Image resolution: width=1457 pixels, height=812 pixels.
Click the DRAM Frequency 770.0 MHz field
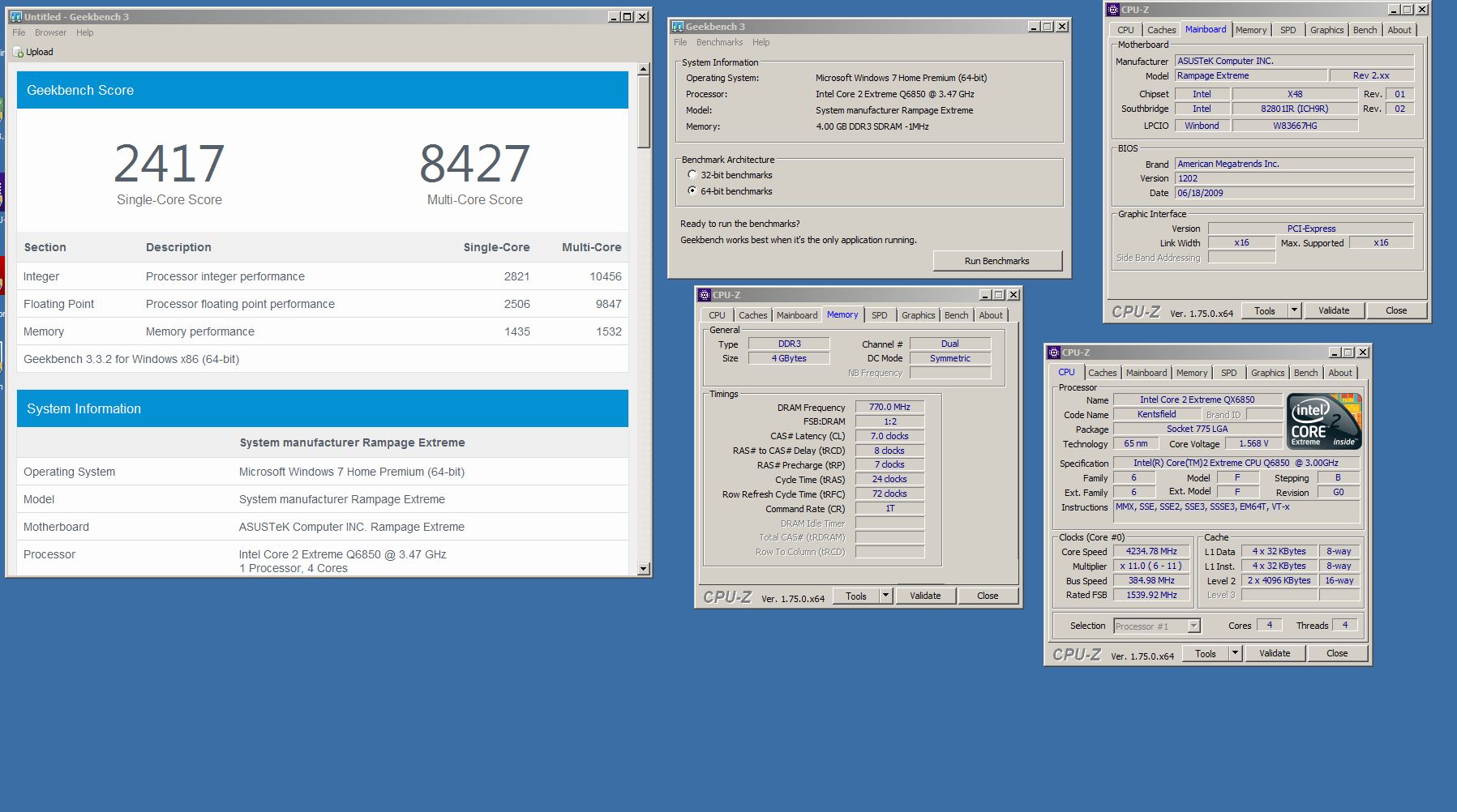click(x=889, y=407)
